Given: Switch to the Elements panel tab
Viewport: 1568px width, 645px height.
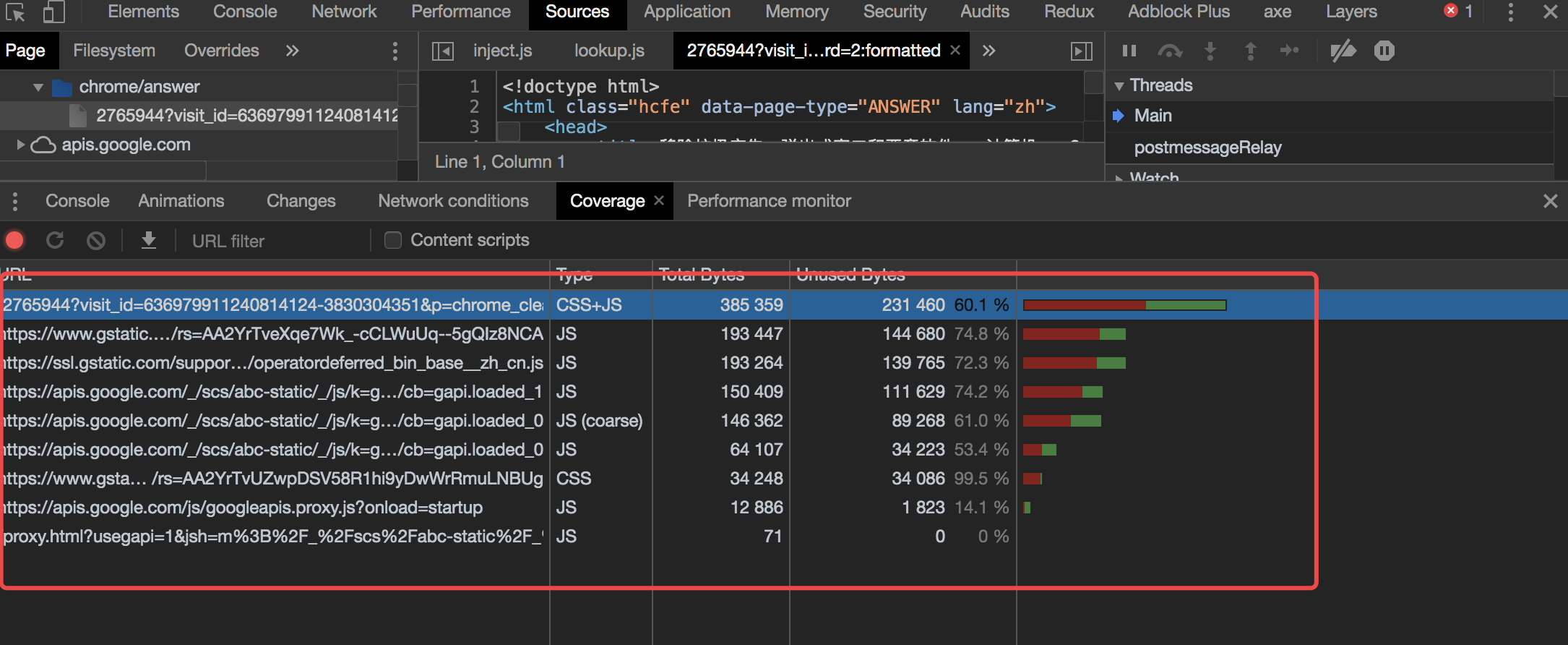Looking at the screenshot, I should (143, 12).
